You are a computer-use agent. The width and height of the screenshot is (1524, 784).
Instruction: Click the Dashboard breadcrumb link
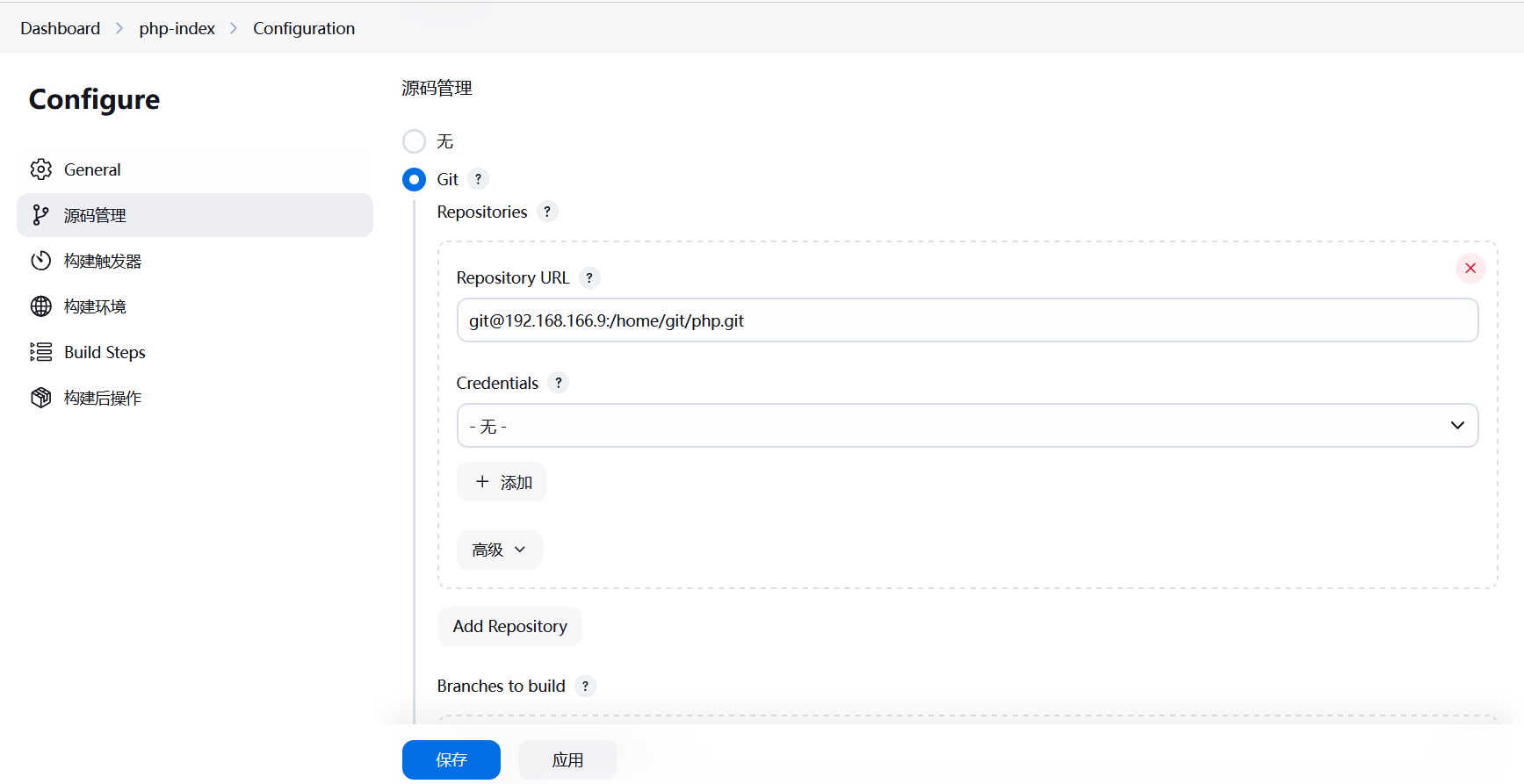61,28
